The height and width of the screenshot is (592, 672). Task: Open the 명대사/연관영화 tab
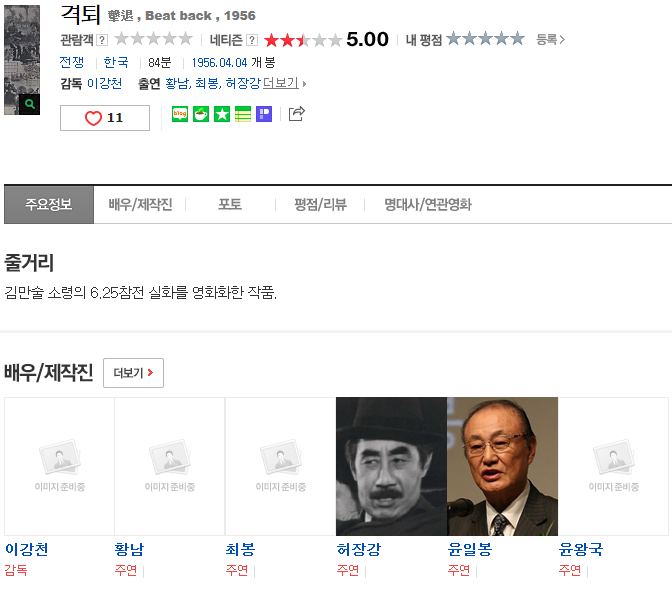(428, 204)
